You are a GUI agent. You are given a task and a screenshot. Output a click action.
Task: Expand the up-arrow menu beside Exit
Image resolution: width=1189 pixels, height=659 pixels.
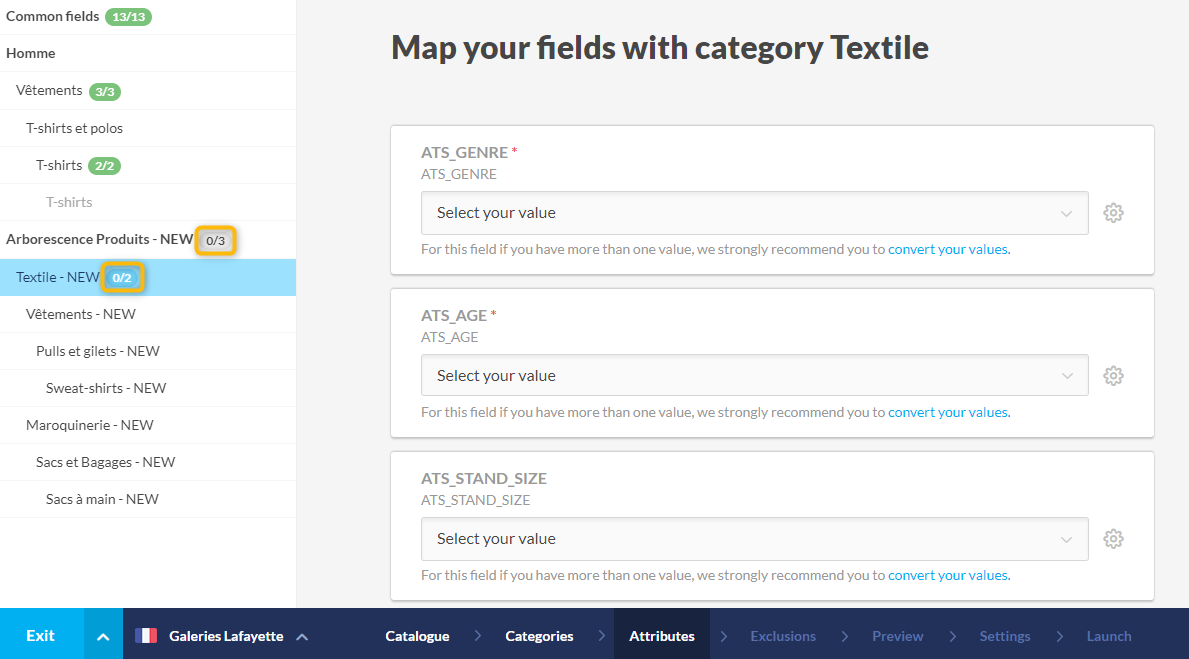coord(103,636)
